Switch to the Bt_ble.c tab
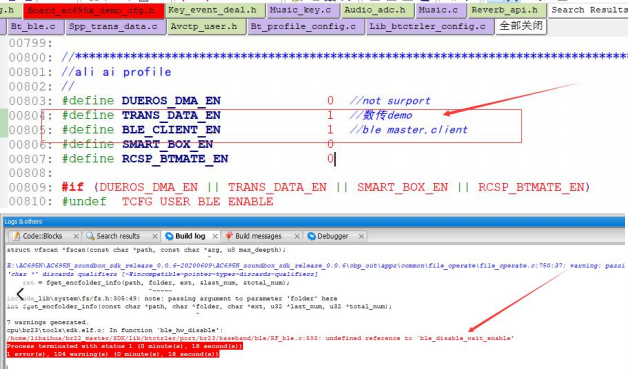628x369 pixels. [35, 27]
